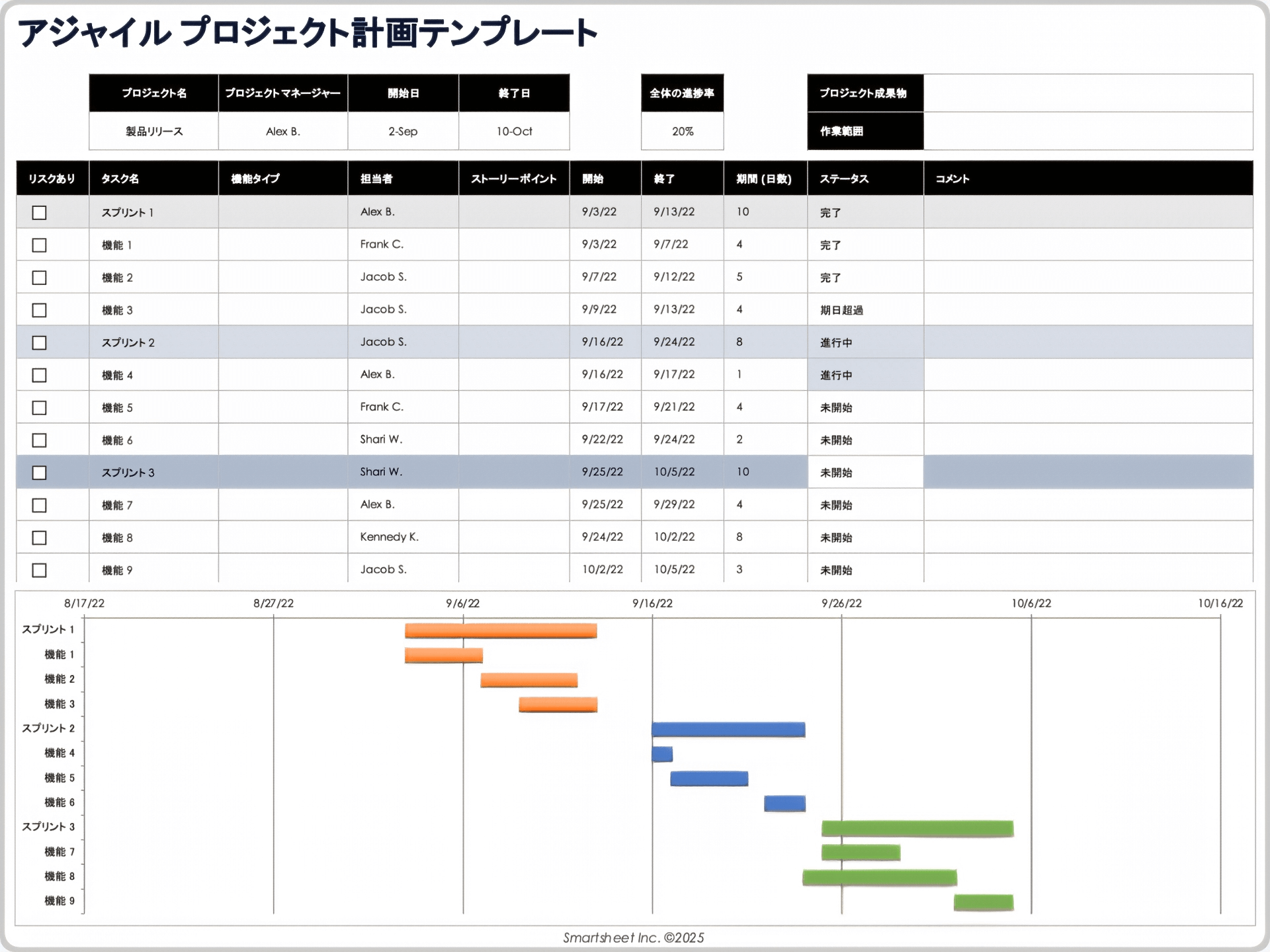Check the risk box for 機能 5
The image size is (1270, 952).
click(x=40, y=407)
